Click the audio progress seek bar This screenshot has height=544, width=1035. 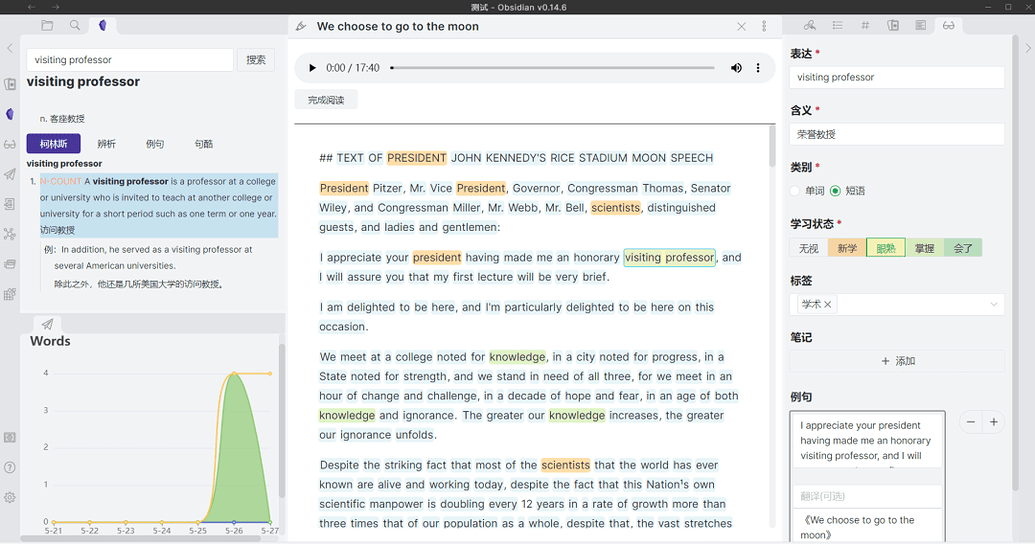[x=552, y=68]
